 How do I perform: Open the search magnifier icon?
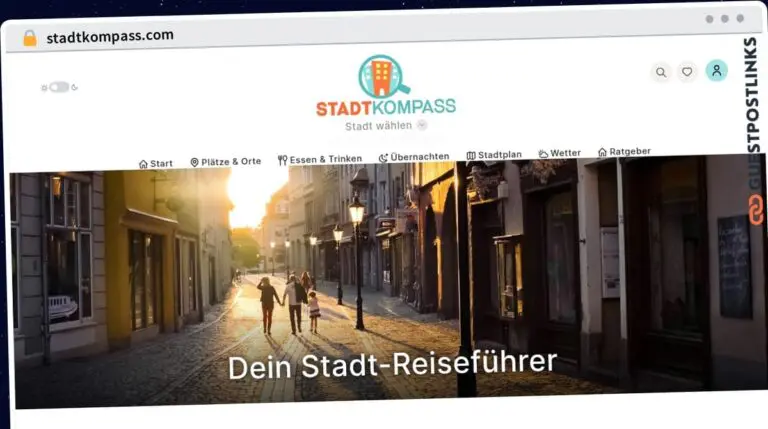tap(661, 72)
